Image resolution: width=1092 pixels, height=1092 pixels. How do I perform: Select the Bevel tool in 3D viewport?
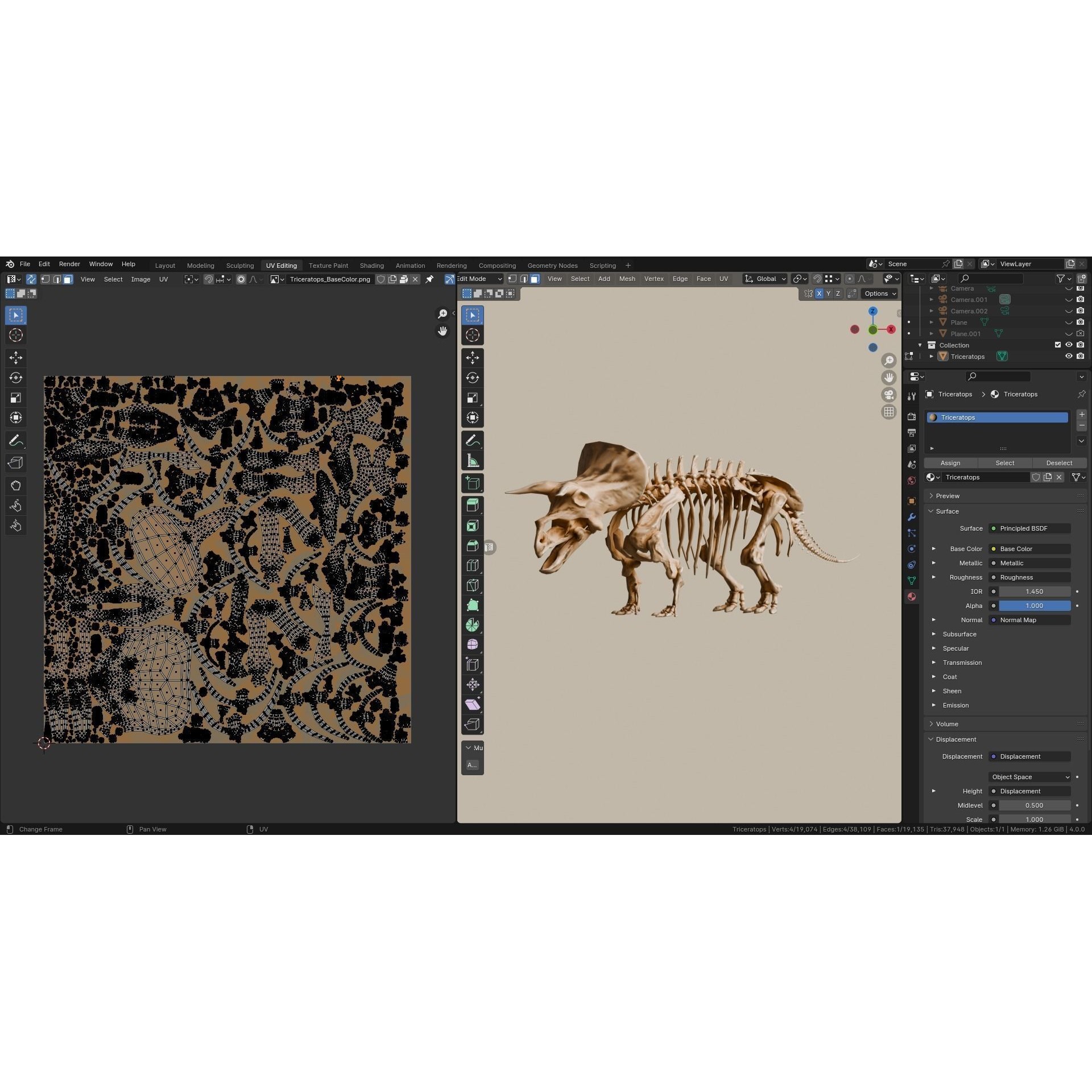(473, 546)
